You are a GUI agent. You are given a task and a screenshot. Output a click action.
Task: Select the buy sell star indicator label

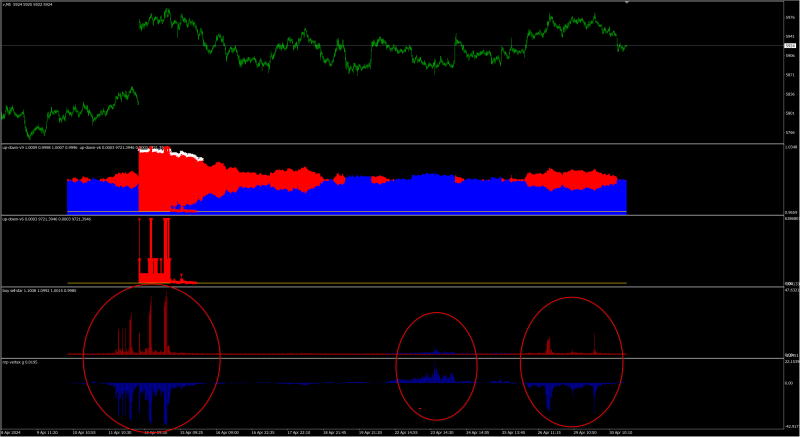tap(39, 290)
